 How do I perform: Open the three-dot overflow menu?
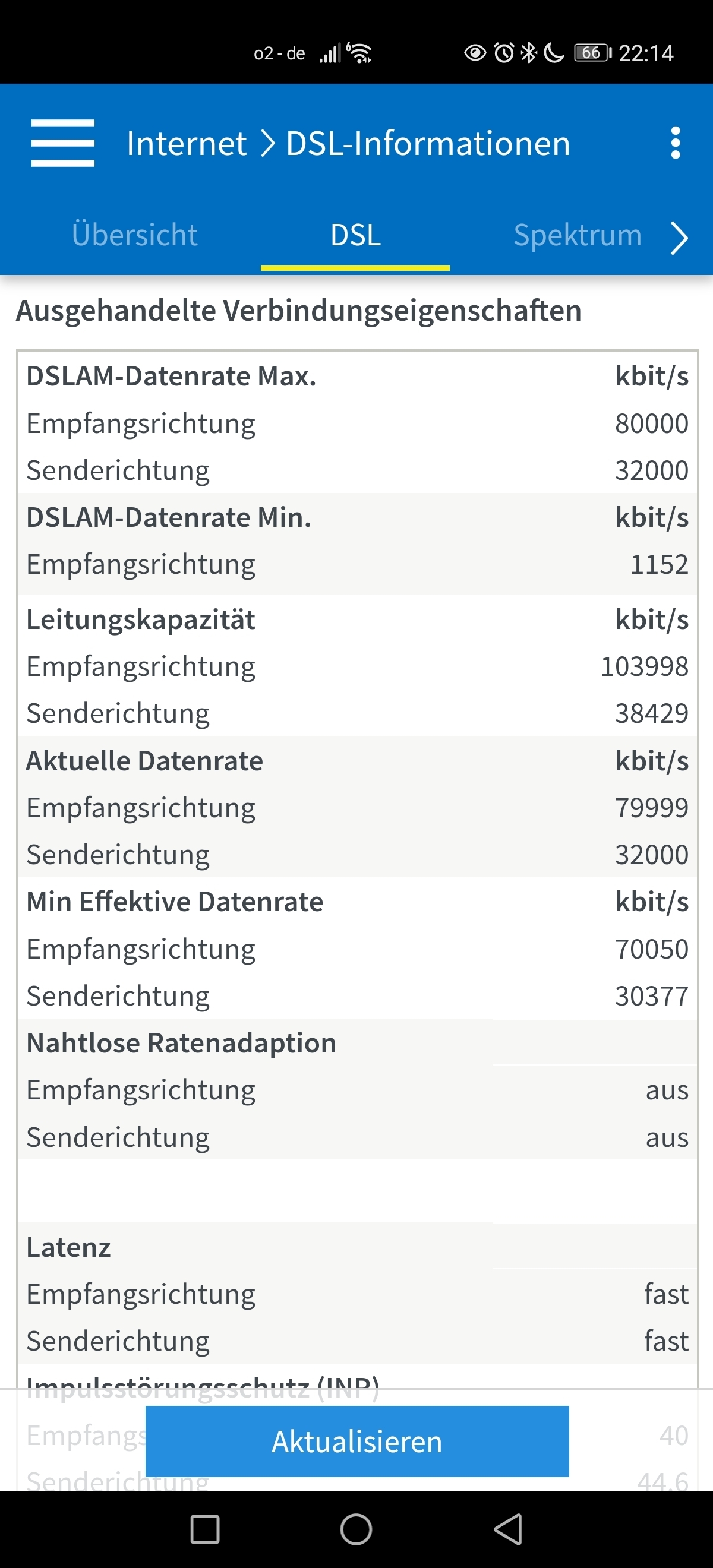click(x=674, y=143)
